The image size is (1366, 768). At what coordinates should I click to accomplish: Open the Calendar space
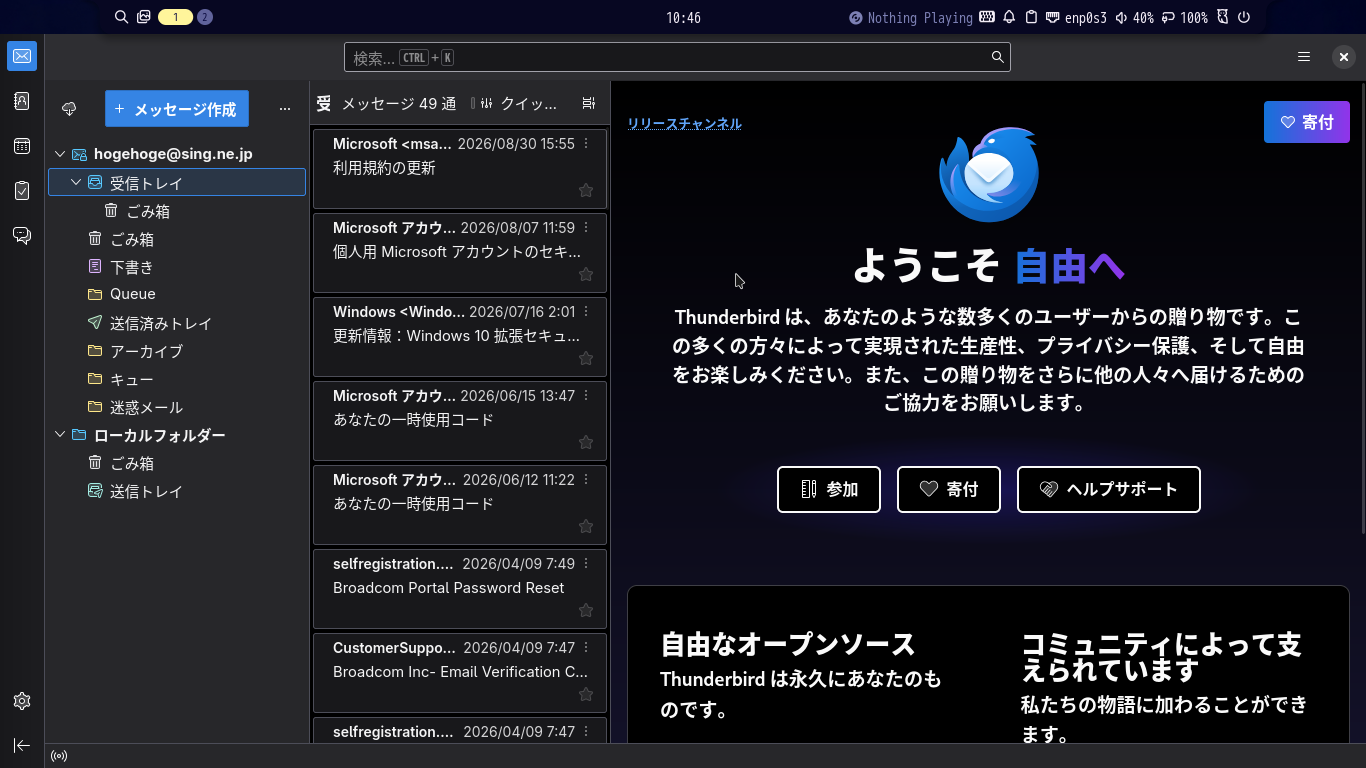[22, 146]
